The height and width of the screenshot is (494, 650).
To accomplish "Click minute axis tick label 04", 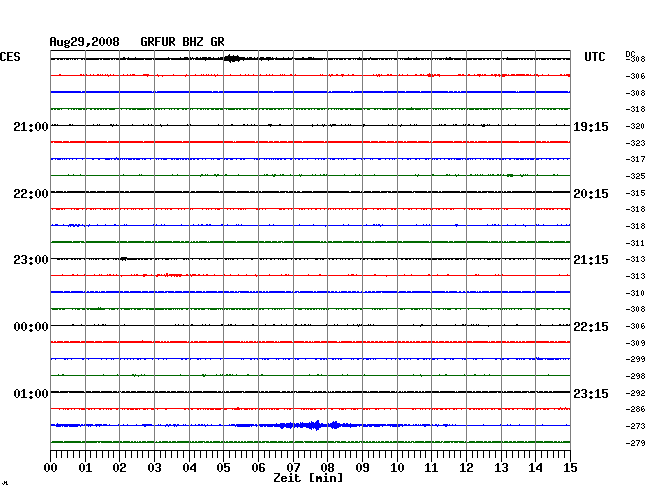I will [189, 467].
